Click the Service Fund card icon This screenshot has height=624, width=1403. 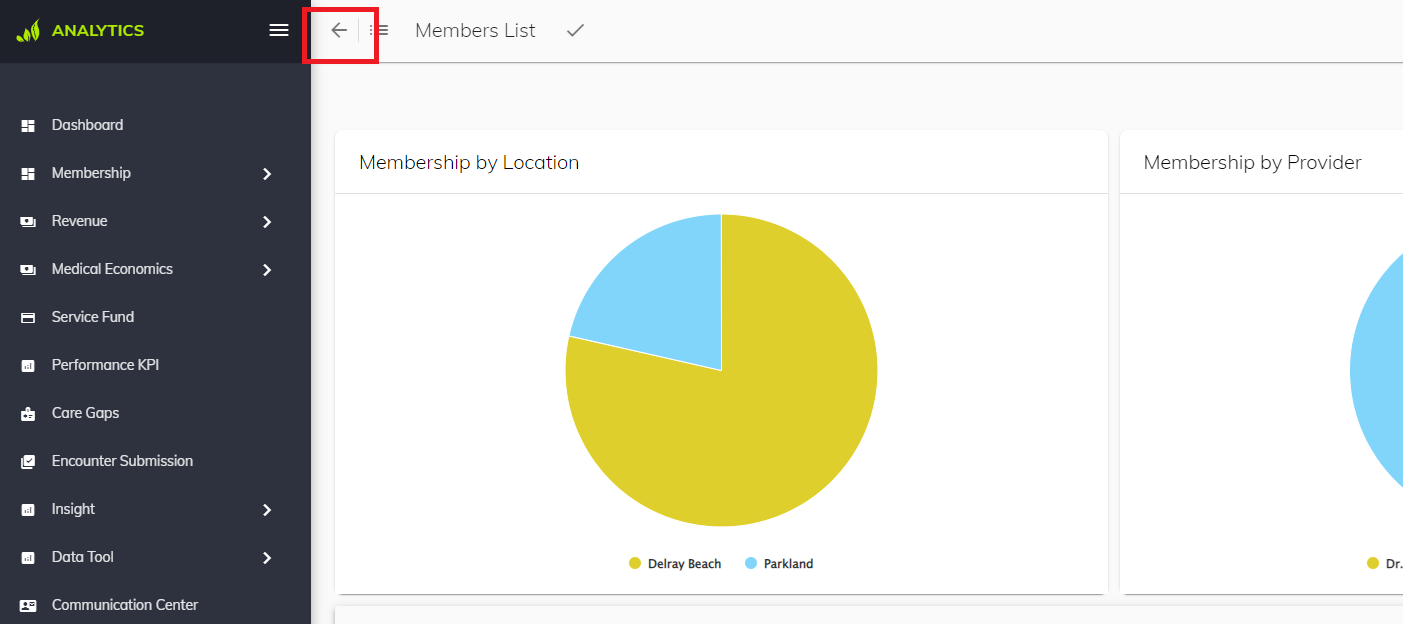28,317
